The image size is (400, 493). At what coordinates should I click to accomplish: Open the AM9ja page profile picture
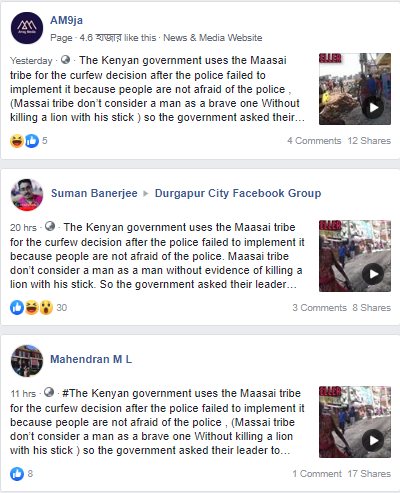tap(27, 28)
